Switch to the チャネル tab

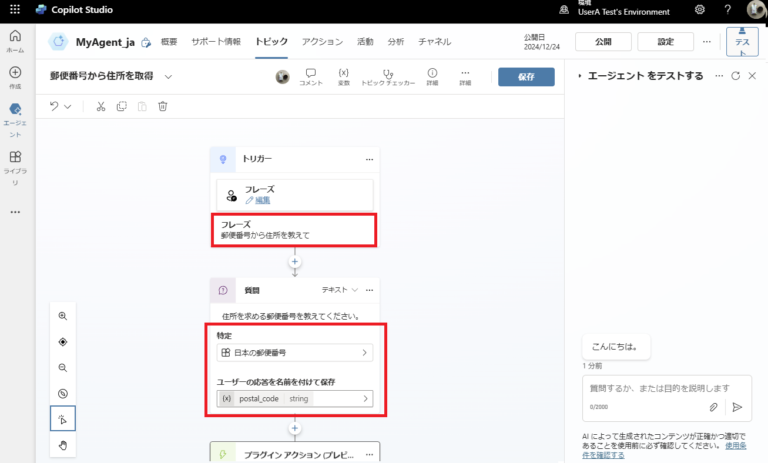[x=434, y=42]
